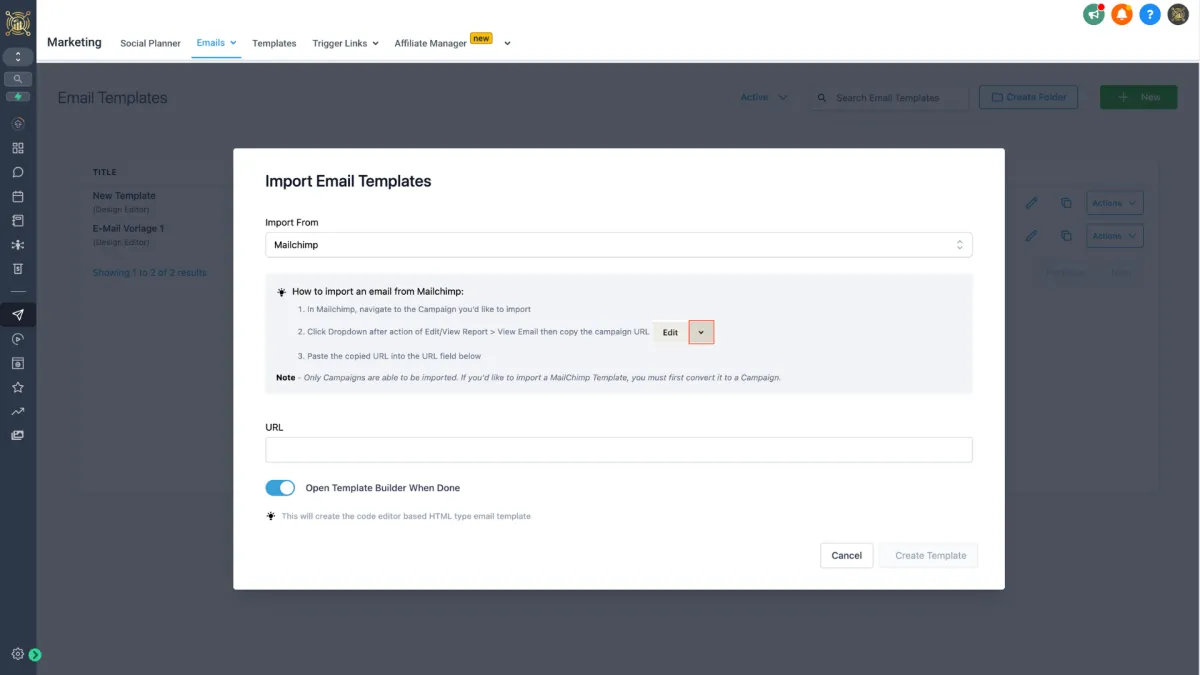Click the Search Email Templates field
The height and width of the screenshot is (675, 1200).
coord(888,98)
